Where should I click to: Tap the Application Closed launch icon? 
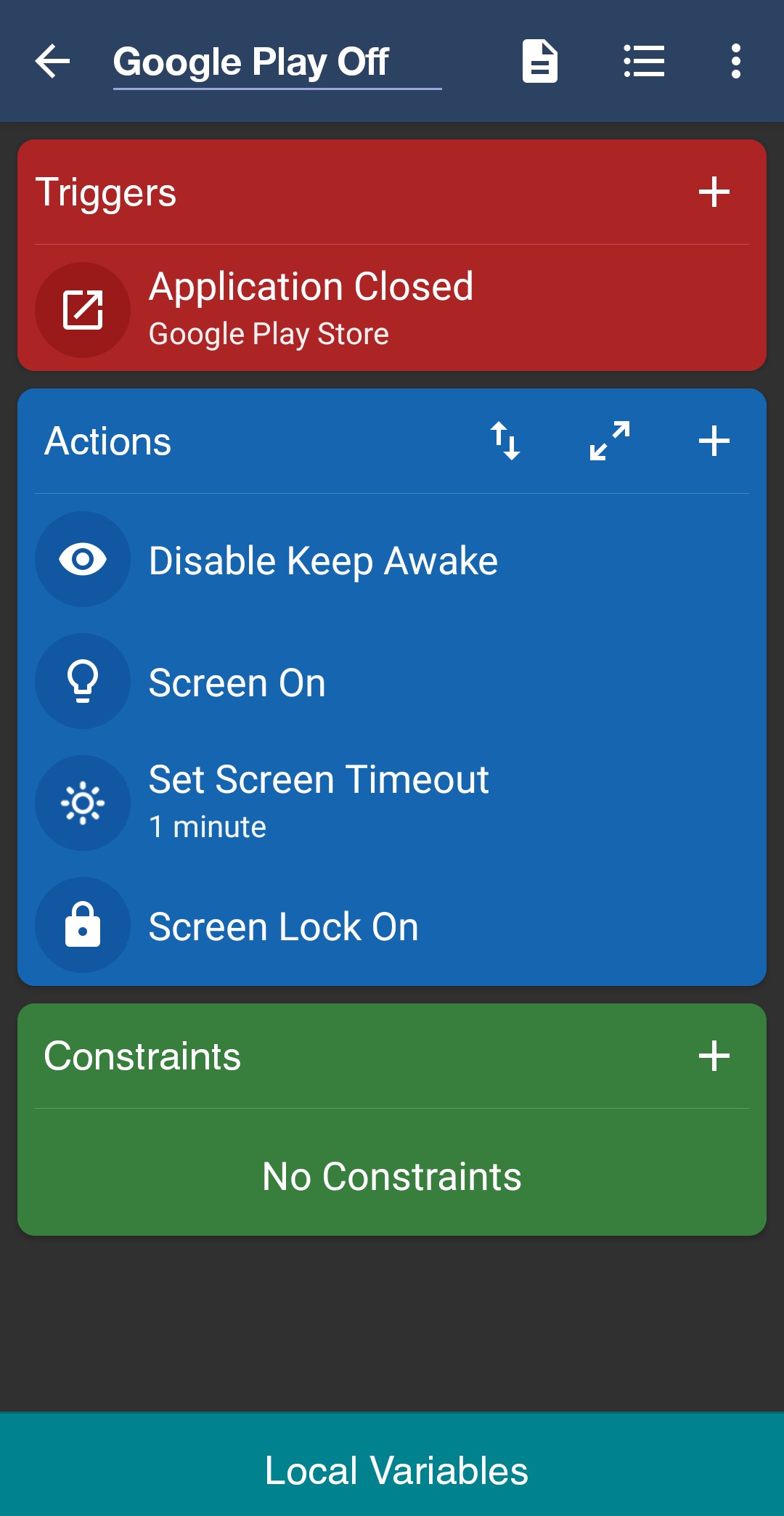pyautogui.click(x=83, y=310)
